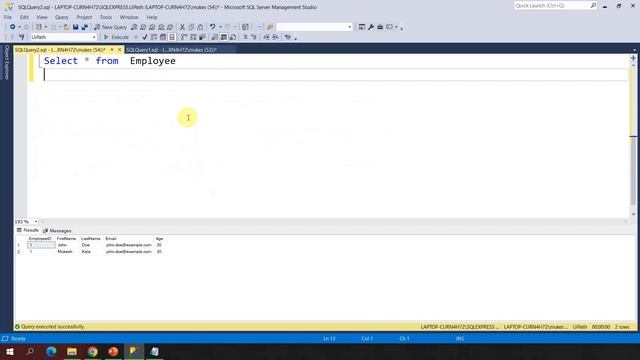Click the Open File folder icon

66,27
